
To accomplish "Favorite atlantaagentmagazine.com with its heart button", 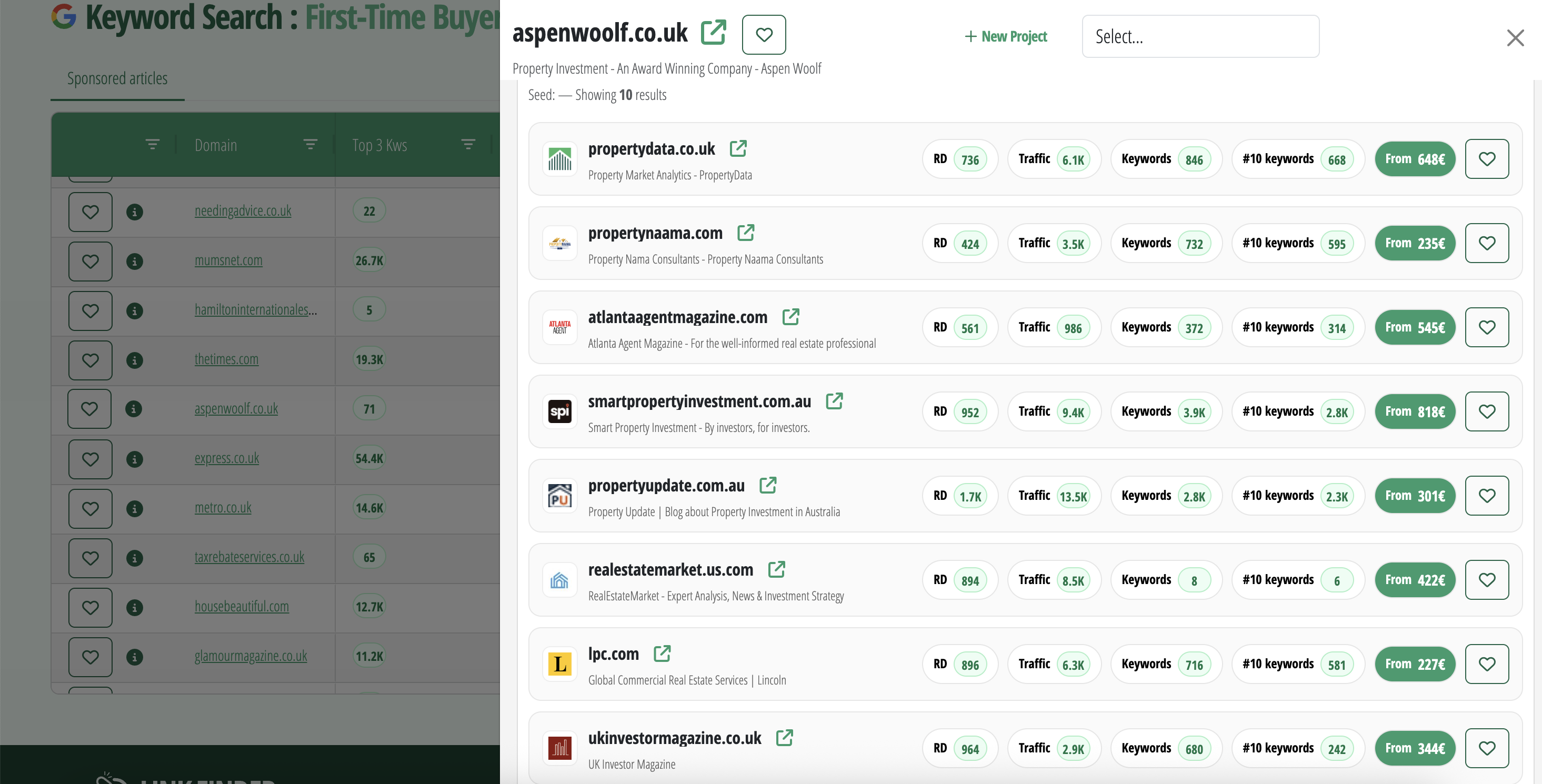I will click(1487, 327).
